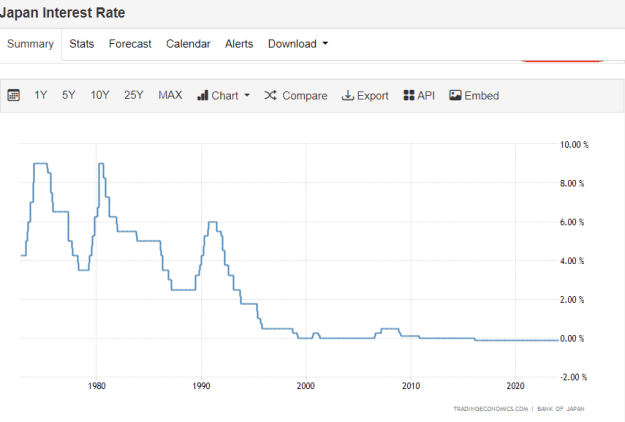Viewport: 625px width, 422px height.
Task: Click the Embed label
Action: pos(482,95)
